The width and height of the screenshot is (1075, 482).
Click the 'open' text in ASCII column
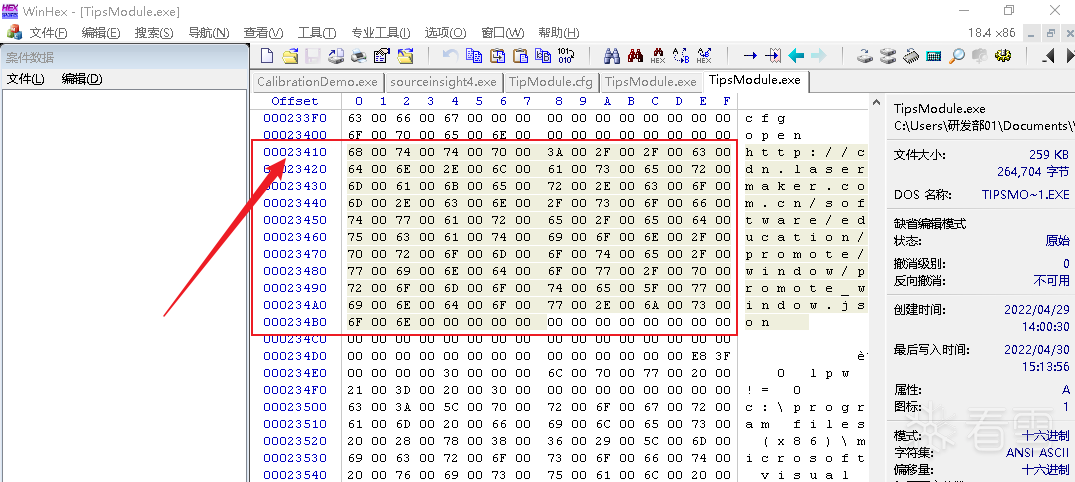773,135
